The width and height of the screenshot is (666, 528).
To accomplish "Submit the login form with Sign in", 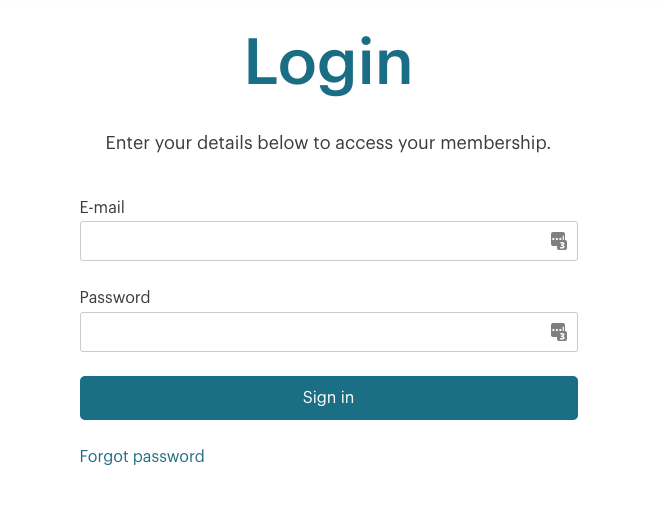I will (x=328, y=397).
